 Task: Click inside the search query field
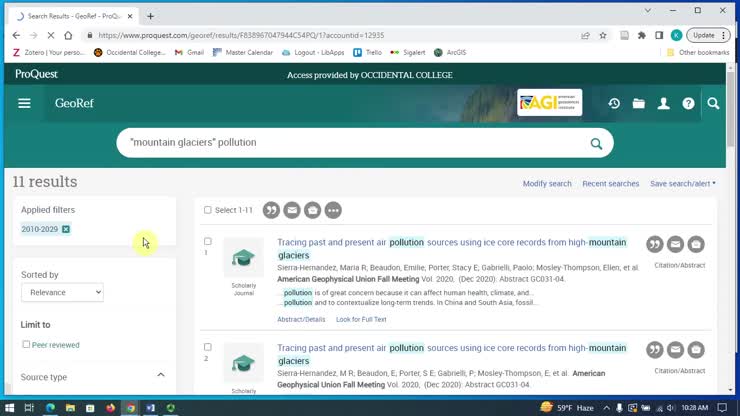pyautogui.click(x=350, y=143)
